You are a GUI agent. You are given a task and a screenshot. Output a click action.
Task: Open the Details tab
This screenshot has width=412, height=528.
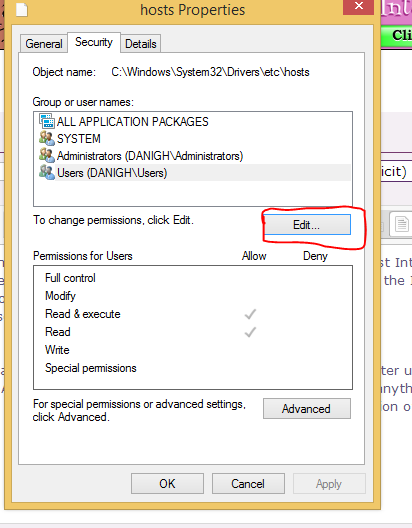(141, 44)
